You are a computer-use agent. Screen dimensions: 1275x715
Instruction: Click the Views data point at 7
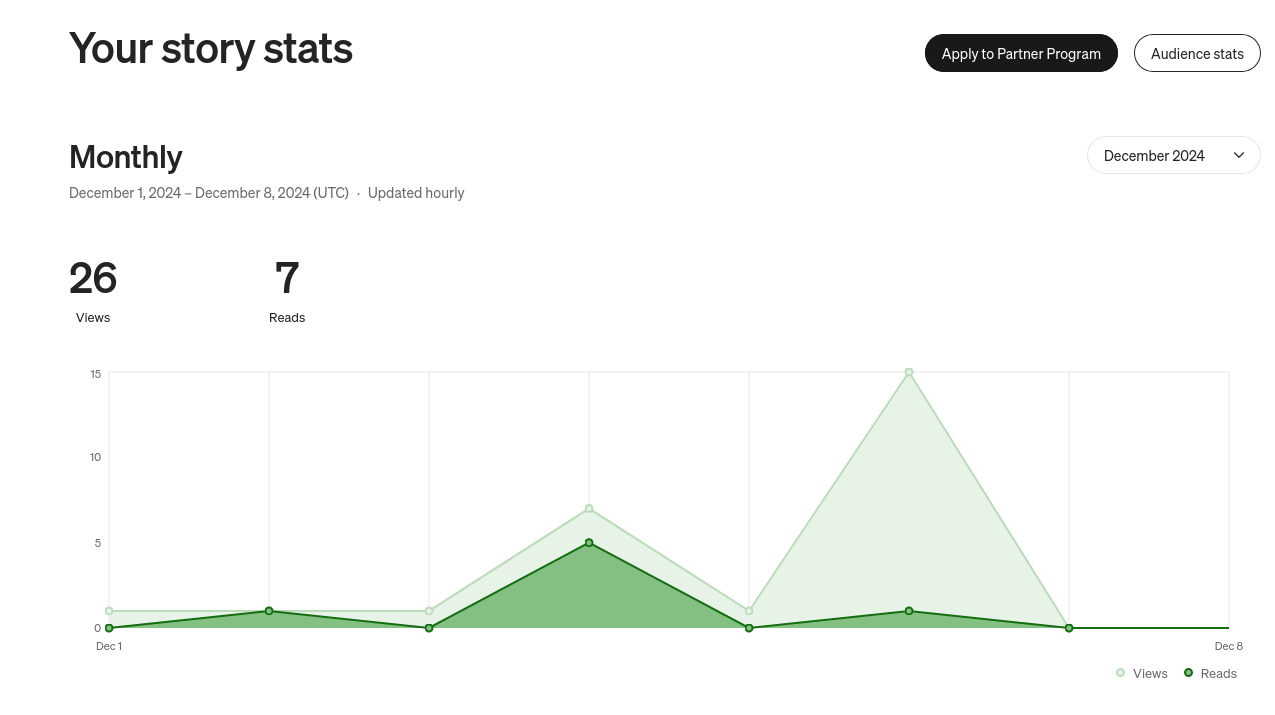589,509
